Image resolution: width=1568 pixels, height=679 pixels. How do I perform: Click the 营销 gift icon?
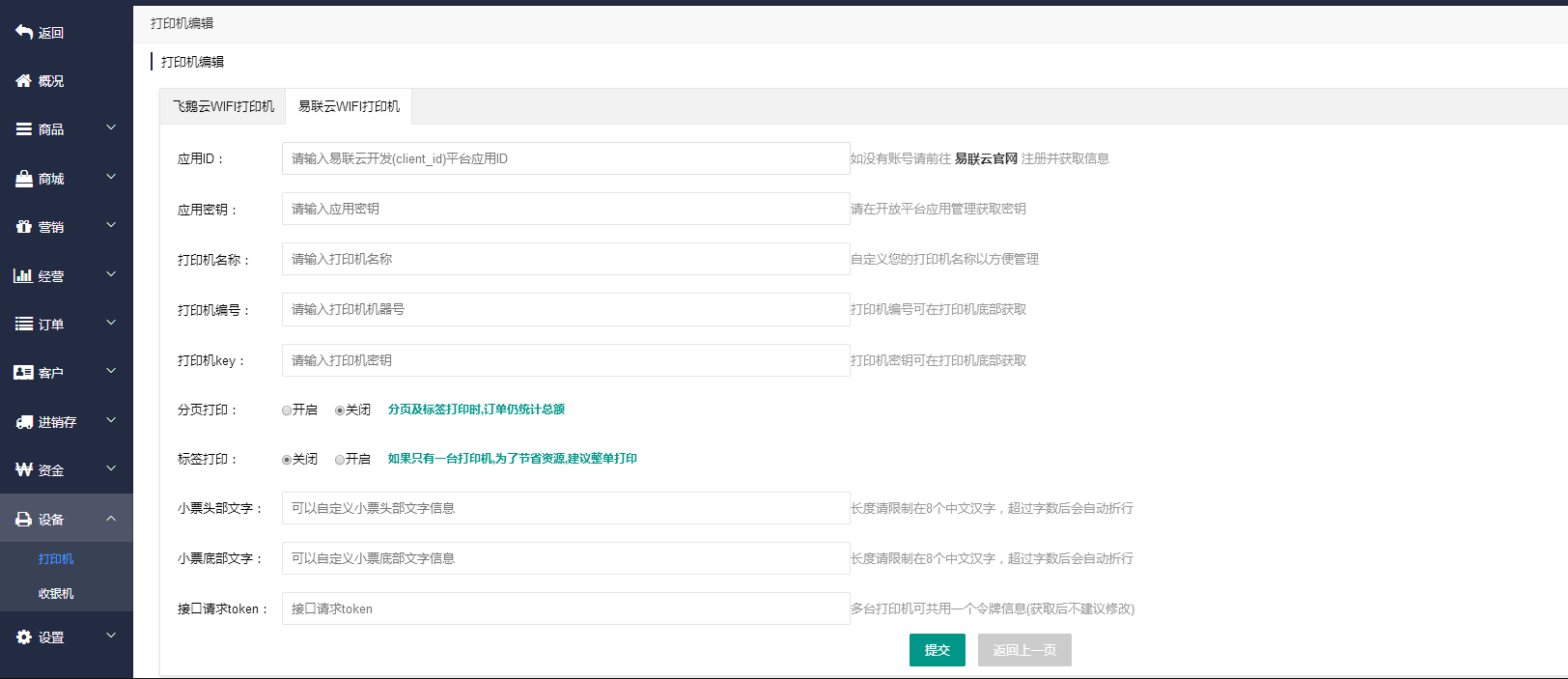[24, 227]
